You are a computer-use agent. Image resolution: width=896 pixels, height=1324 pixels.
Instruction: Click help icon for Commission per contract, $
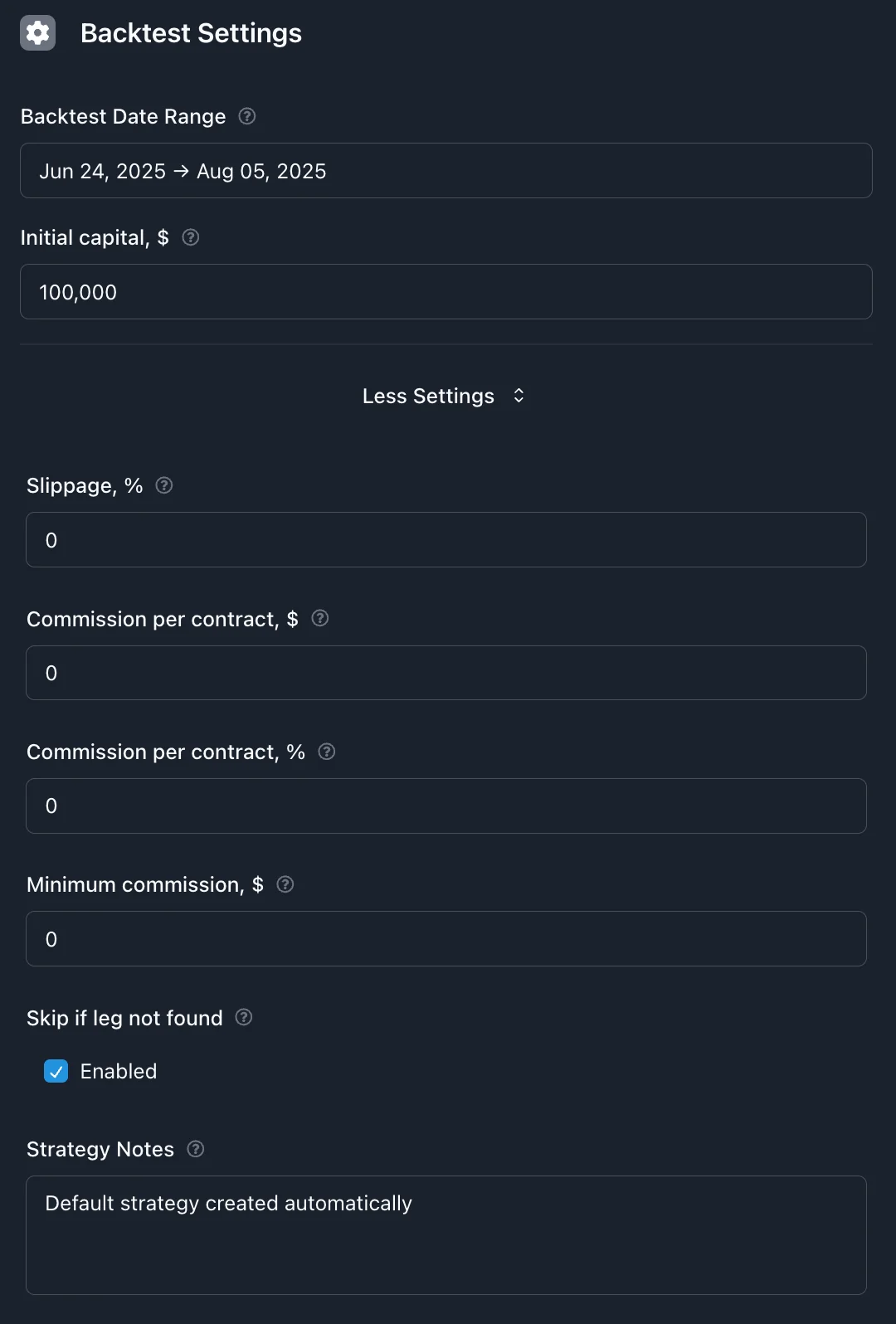pos(320,618)
